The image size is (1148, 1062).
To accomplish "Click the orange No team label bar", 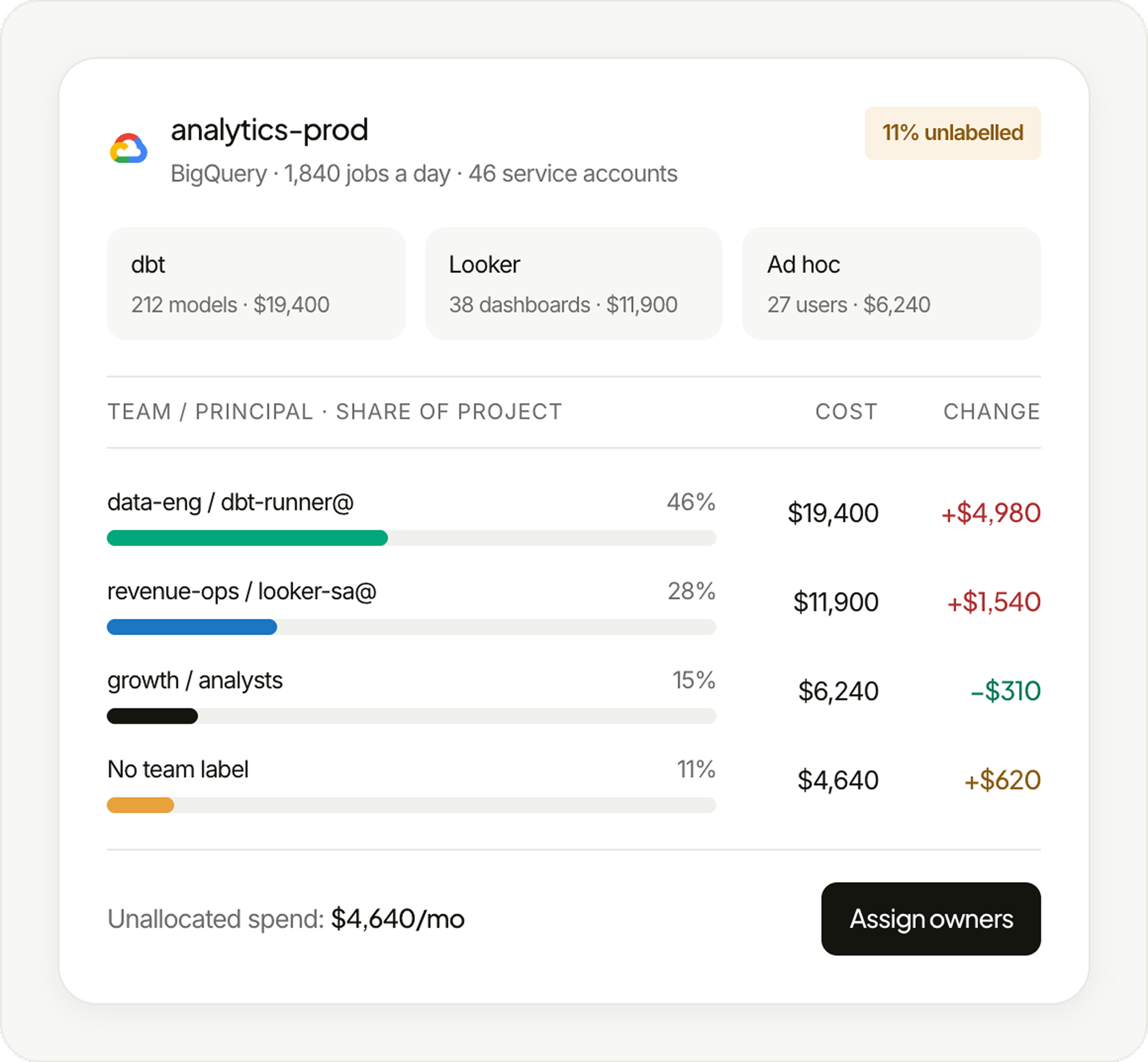I will 140,805.
